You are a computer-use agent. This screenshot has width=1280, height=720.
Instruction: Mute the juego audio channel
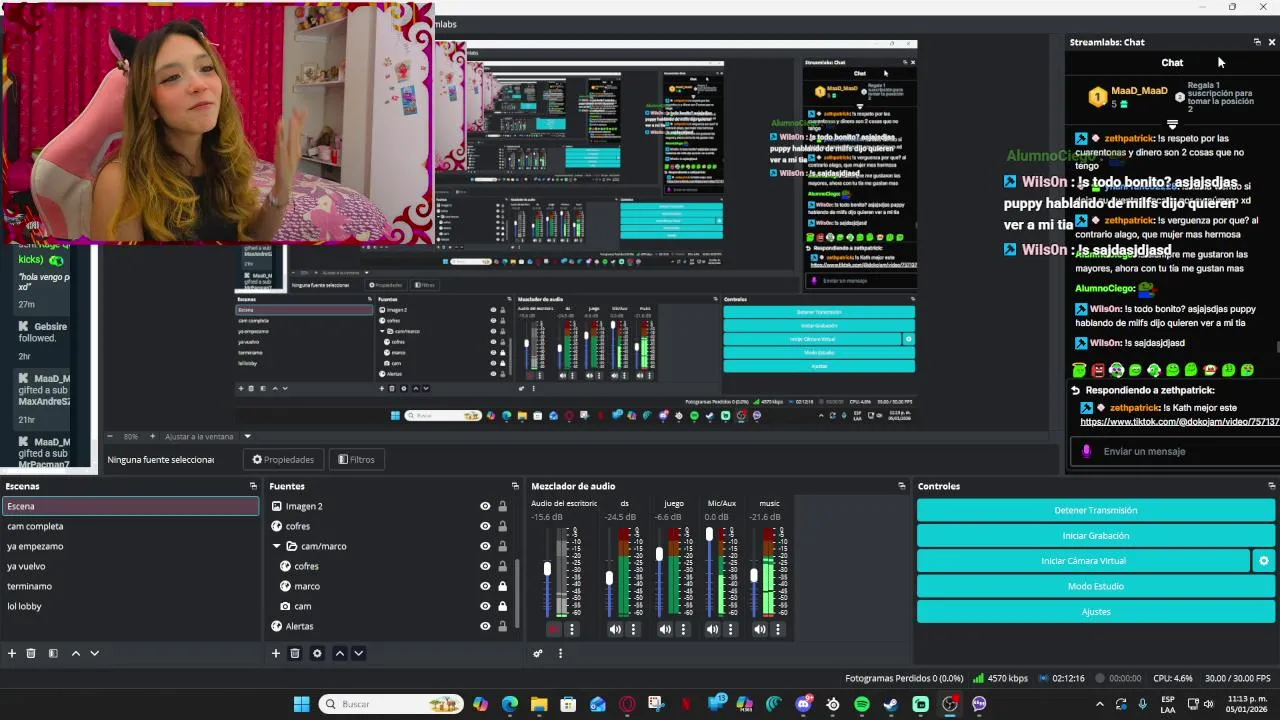665,629
